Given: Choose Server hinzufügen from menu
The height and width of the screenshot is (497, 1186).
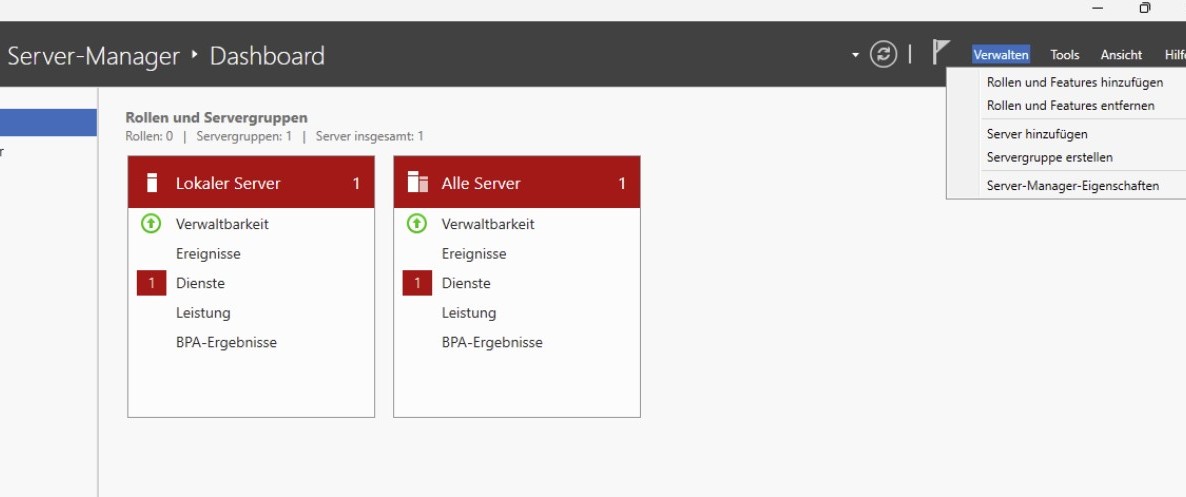Looking at the screenshot, I should [x=1037, y=134].
